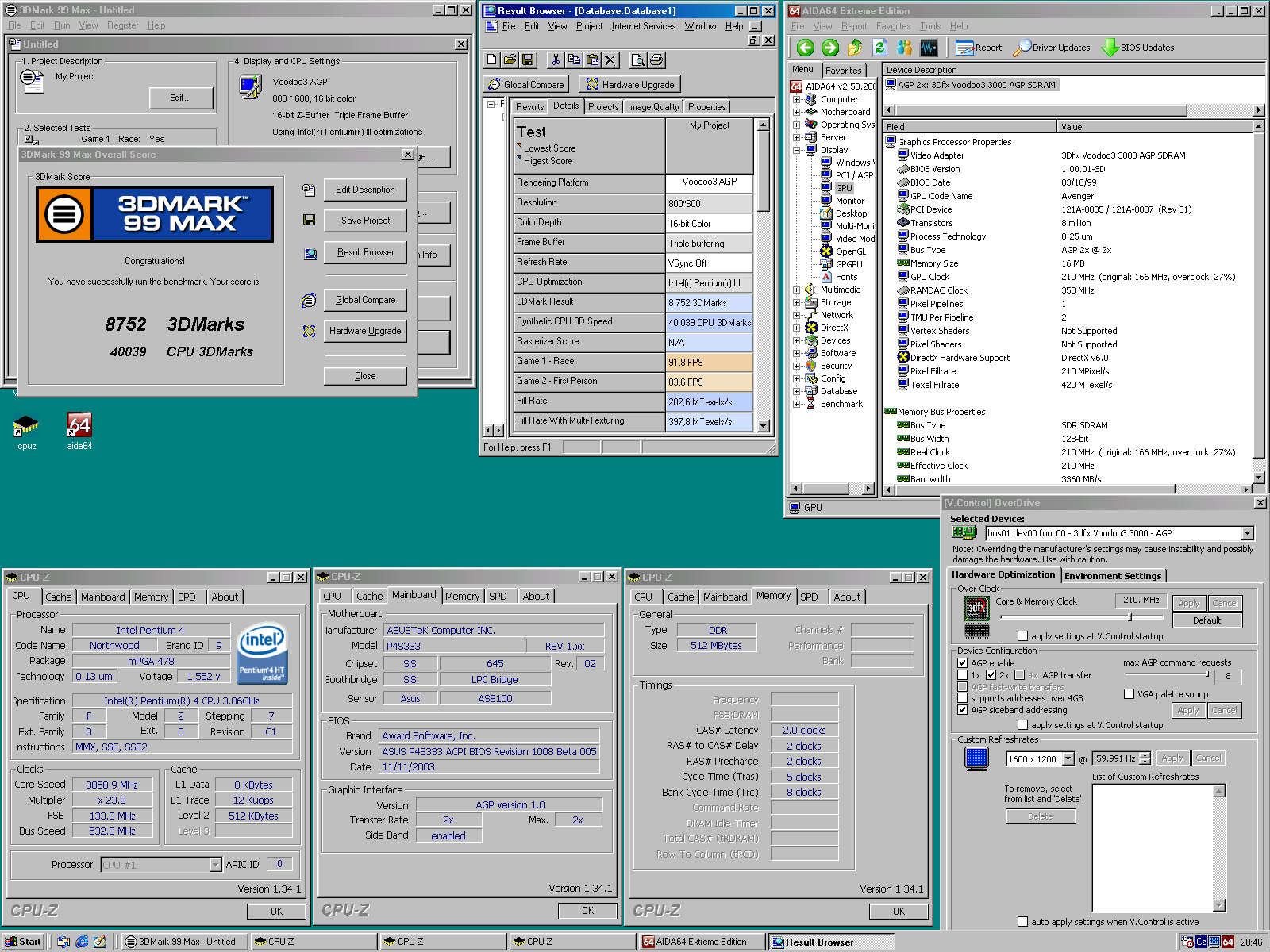Screen dimensions: 1270x952
Task: Click Result Browser button in score dialog
Action: tap(365, 252)
